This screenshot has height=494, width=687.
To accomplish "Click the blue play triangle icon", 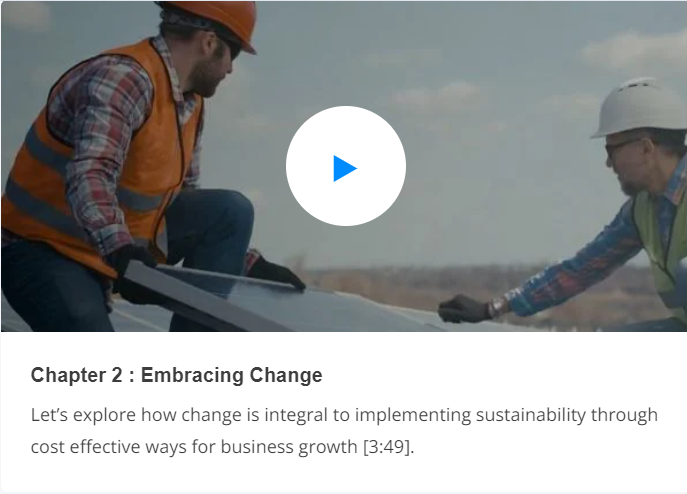I will (345, 168).
